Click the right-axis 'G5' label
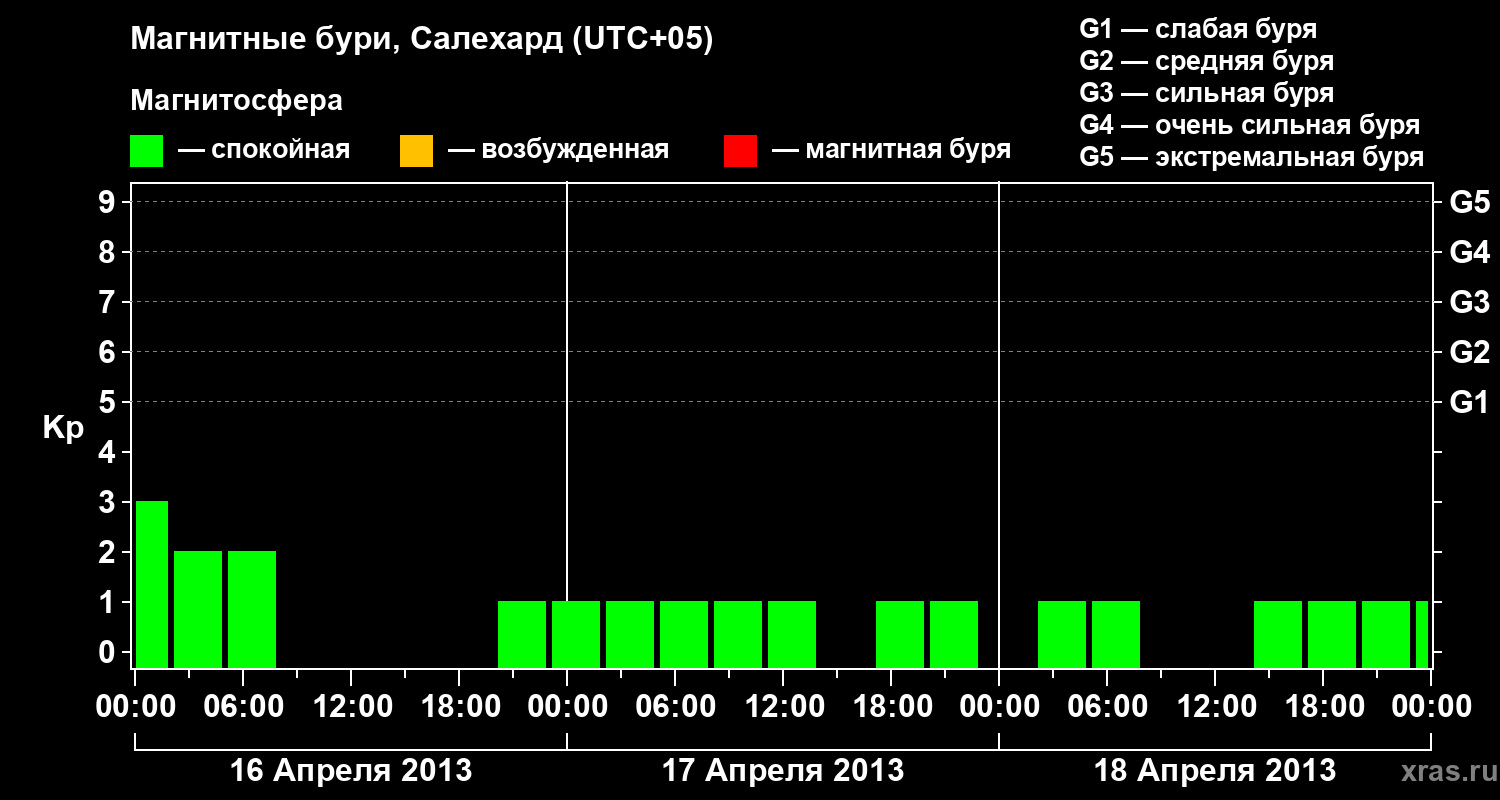The height and width of the screenshot is (800, 1500). pos(1469,202)
